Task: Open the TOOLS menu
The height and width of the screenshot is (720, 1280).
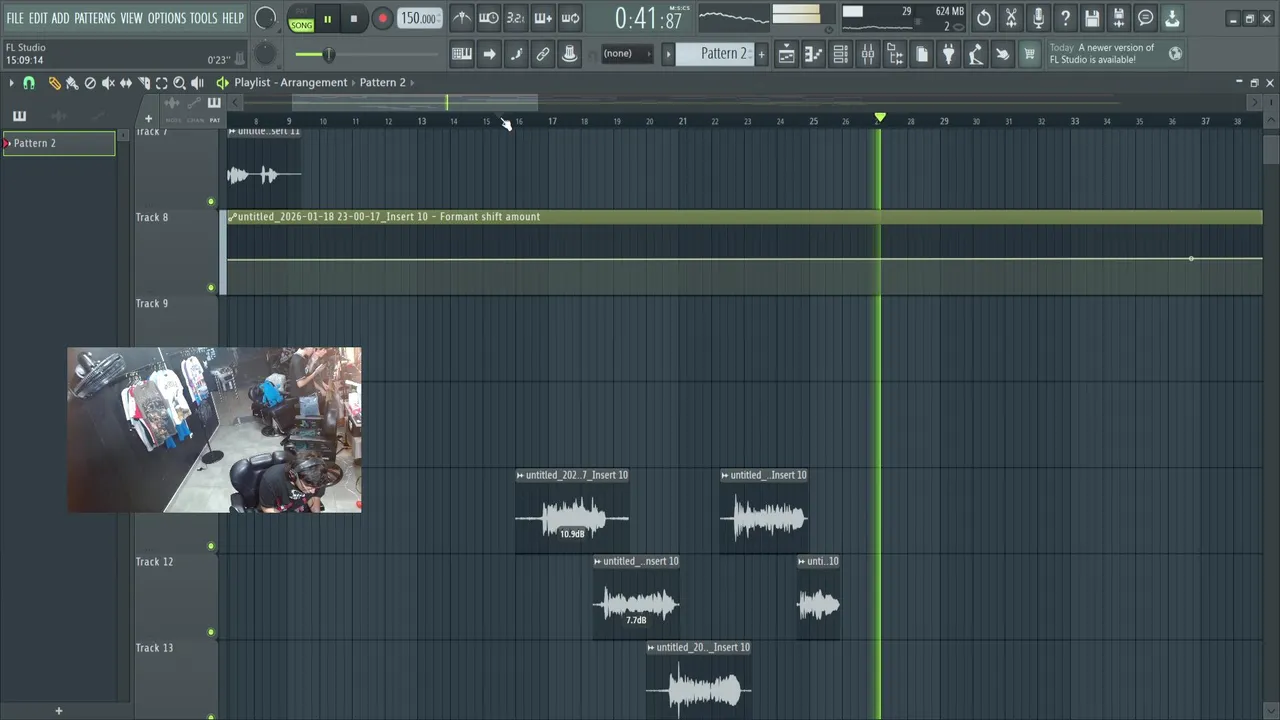Action: tap(203, 18)
